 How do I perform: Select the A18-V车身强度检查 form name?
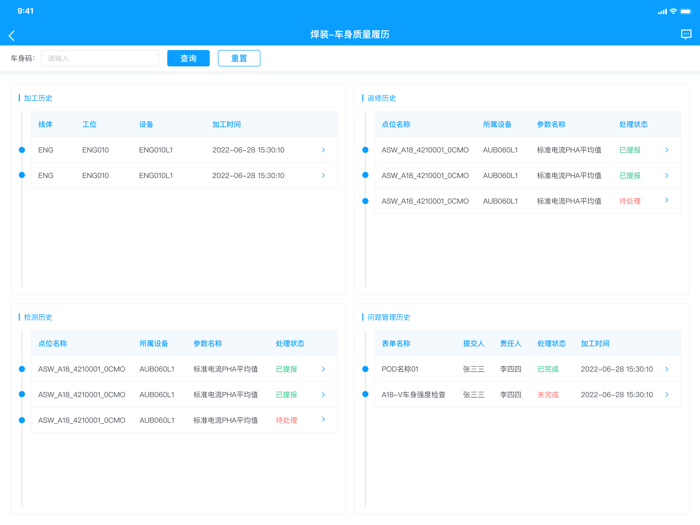pyautogui.click(x=413, y=395)
